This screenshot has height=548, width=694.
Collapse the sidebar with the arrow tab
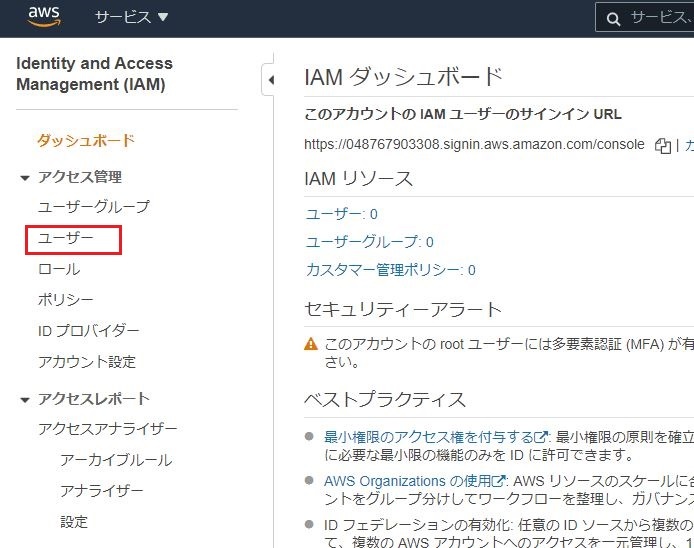pos(268,80)
